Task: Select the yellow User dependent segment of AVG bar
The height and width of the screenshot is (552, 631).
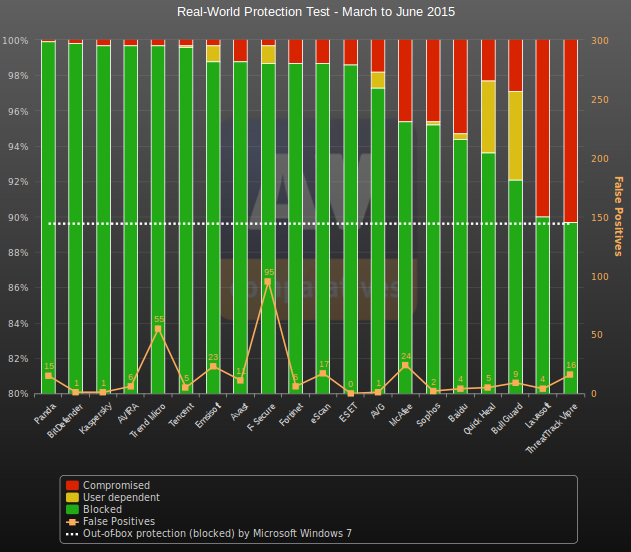Action: (x=378, y=80)
